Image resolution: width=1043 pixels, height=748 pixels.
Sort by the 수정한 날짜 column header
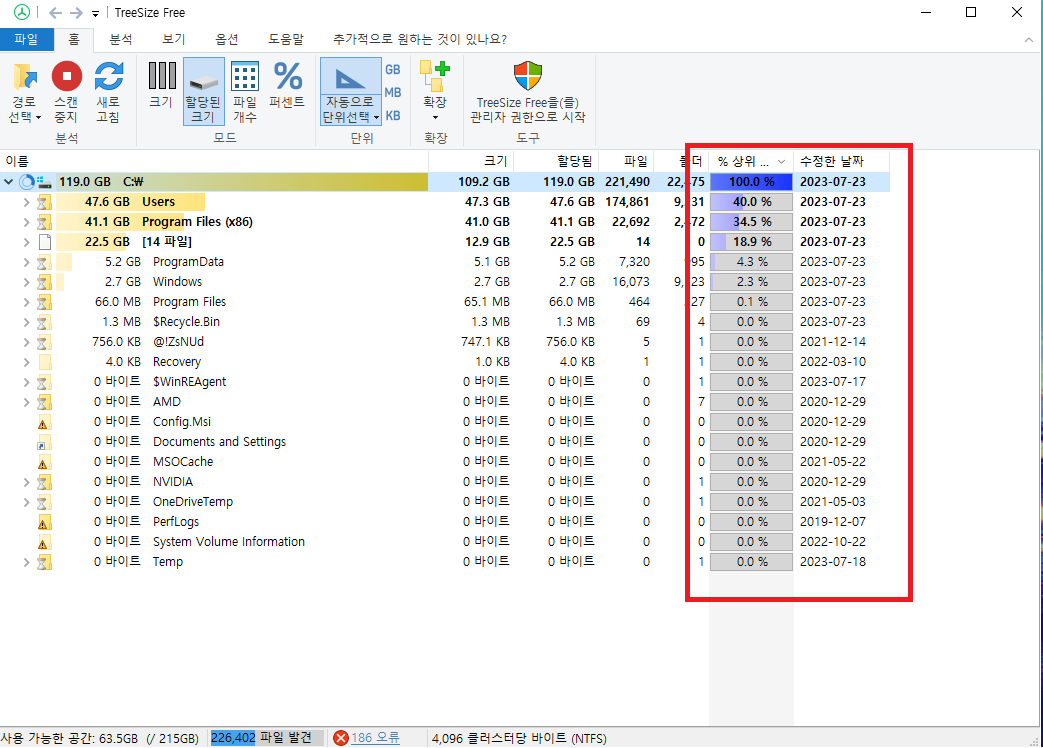[831, 161]
